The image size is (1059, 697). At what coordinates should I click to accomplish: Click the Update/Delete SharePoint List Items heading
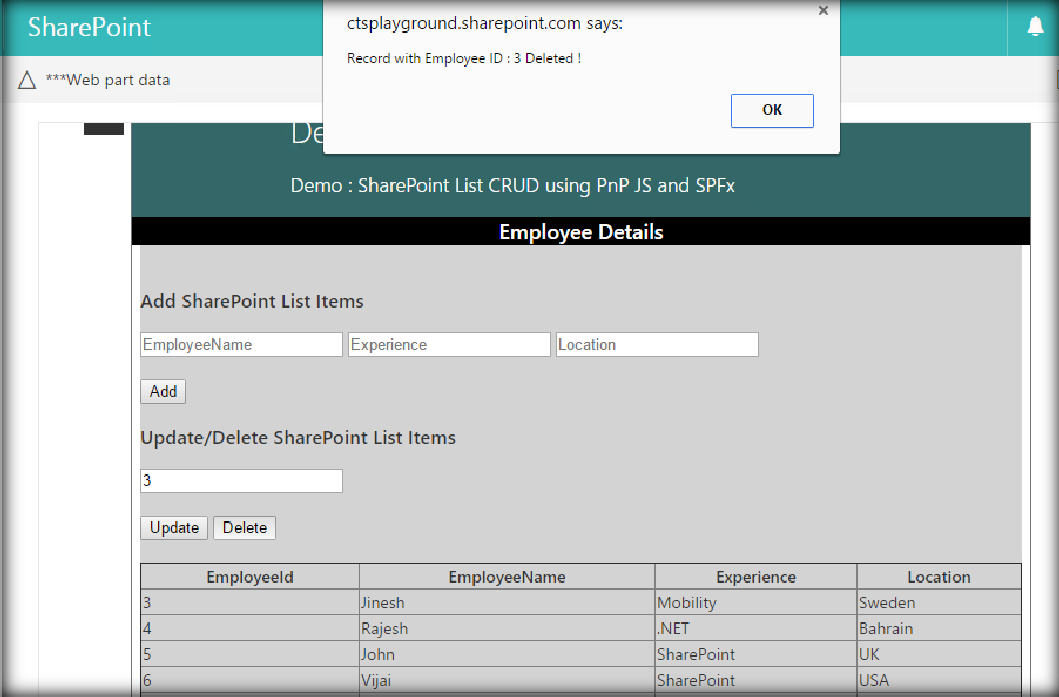click(x=298, y=438)
